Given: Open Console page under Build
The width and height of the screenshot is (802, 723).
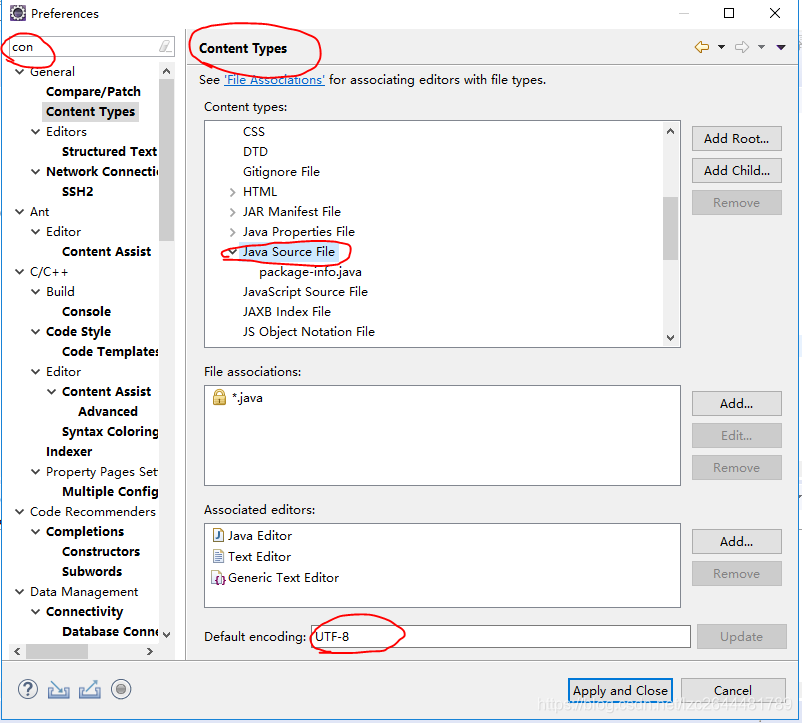Looking at the screenshot, I should [86, 311].
